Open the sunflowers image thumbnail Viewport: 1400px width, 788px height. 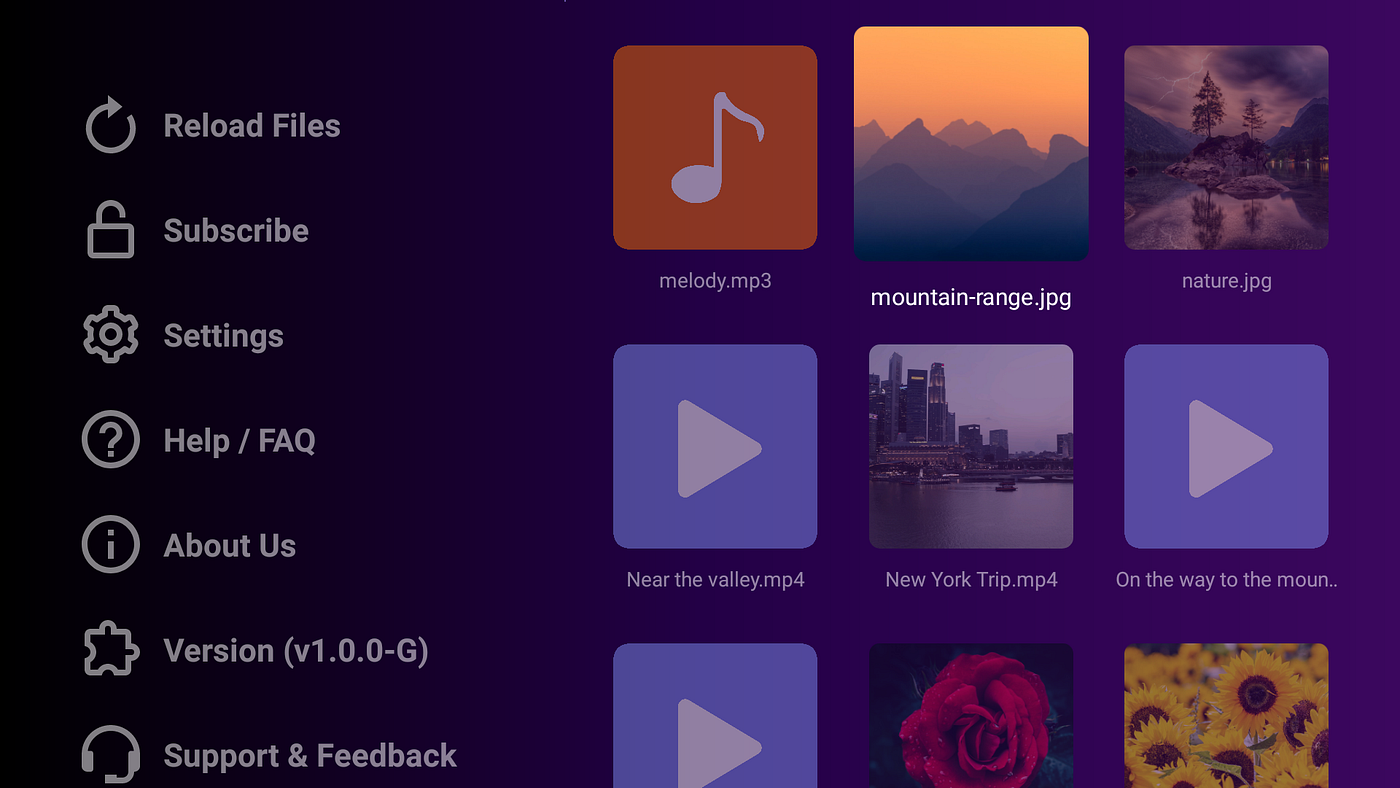(1226, 715)
